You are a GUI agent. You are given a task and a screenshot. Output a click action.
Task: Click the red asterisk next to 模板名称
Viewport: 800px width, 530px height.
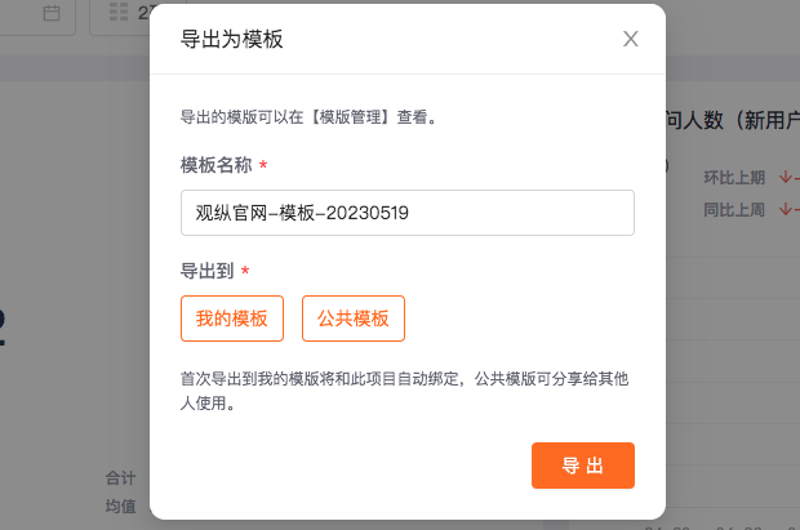click(263, 165)
